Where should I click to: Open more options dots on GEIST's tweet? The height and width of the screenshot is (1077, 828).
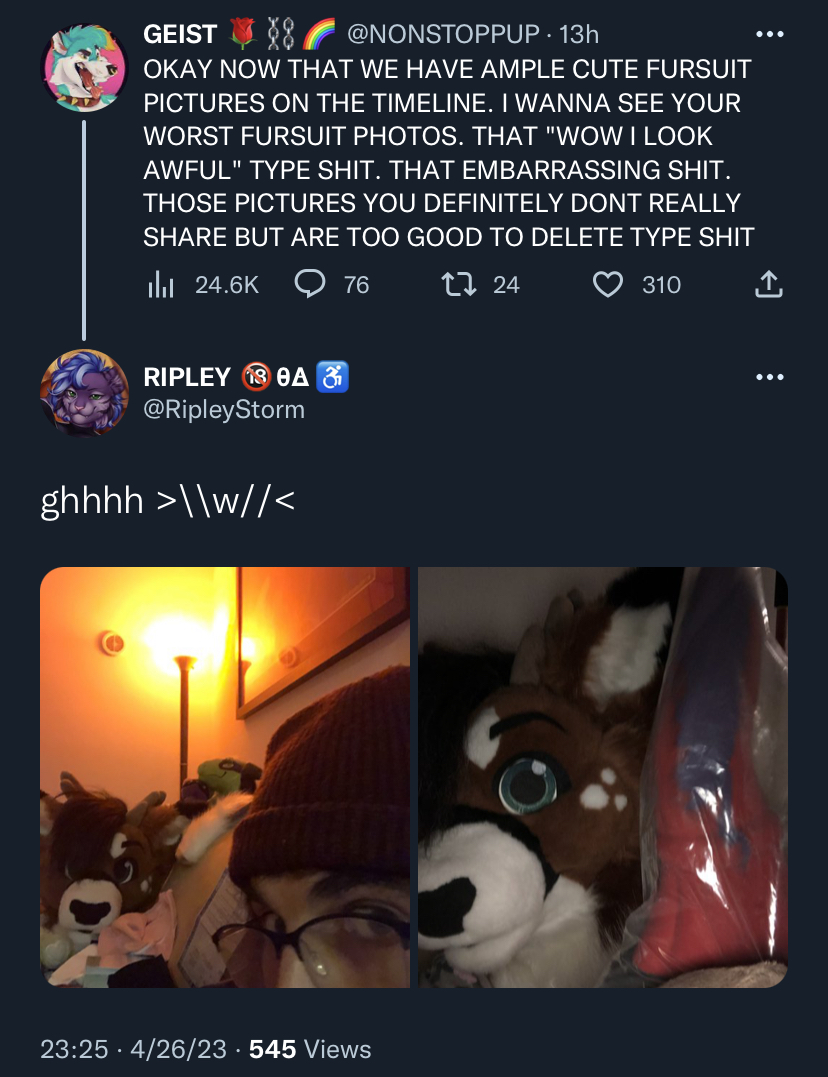pyautogui.click(x=770, y=34)
